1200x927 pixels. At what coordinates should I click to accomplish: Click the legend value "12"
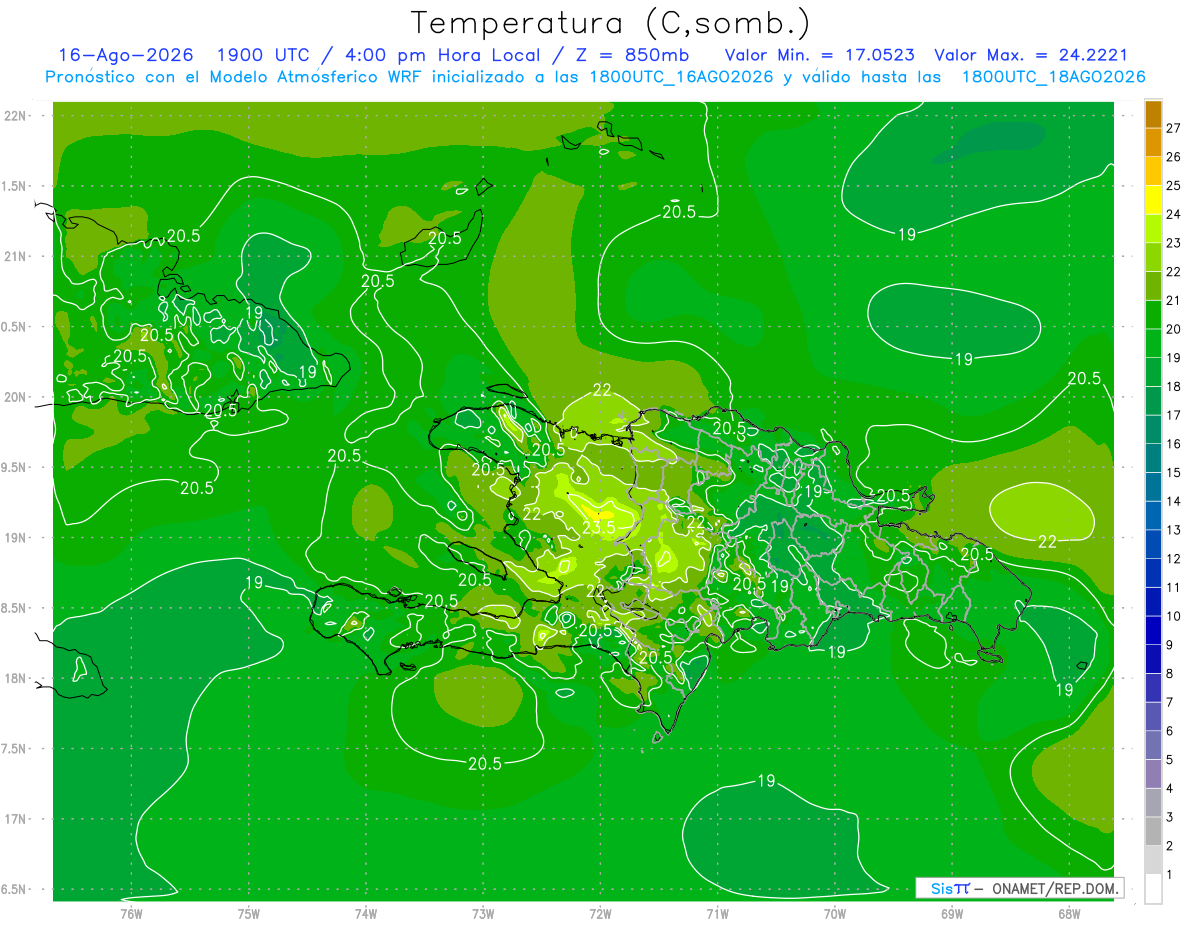pos(1173,559)
